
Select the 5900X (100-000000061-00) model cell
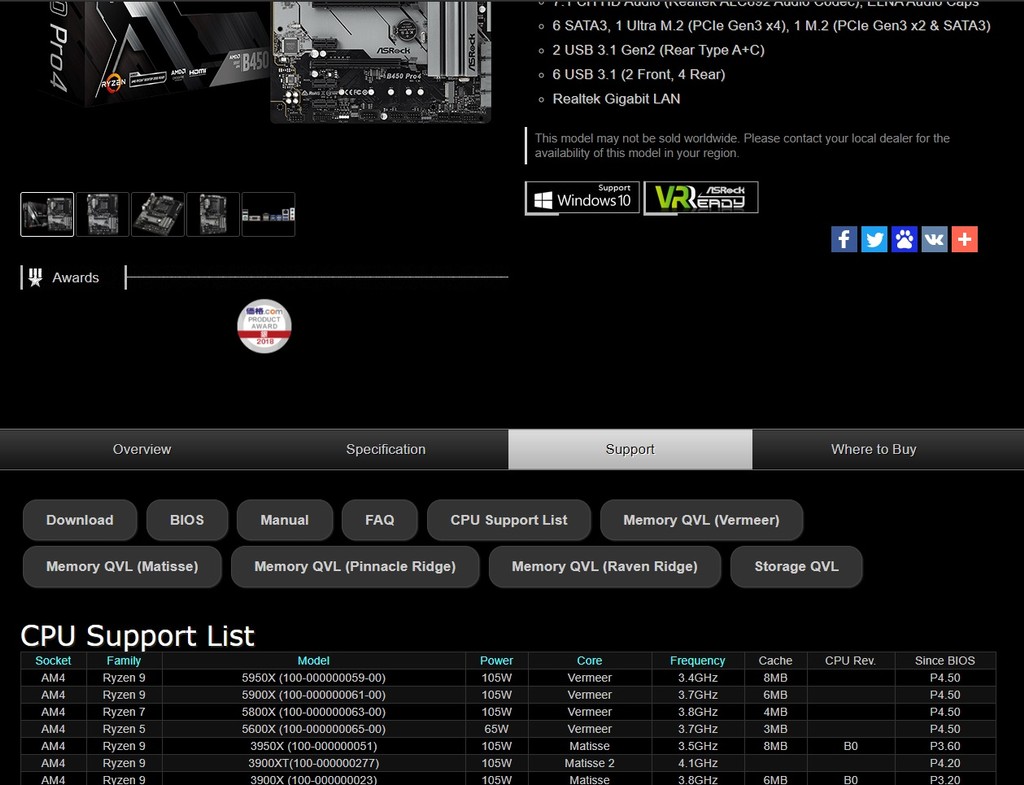pos(313,695)
